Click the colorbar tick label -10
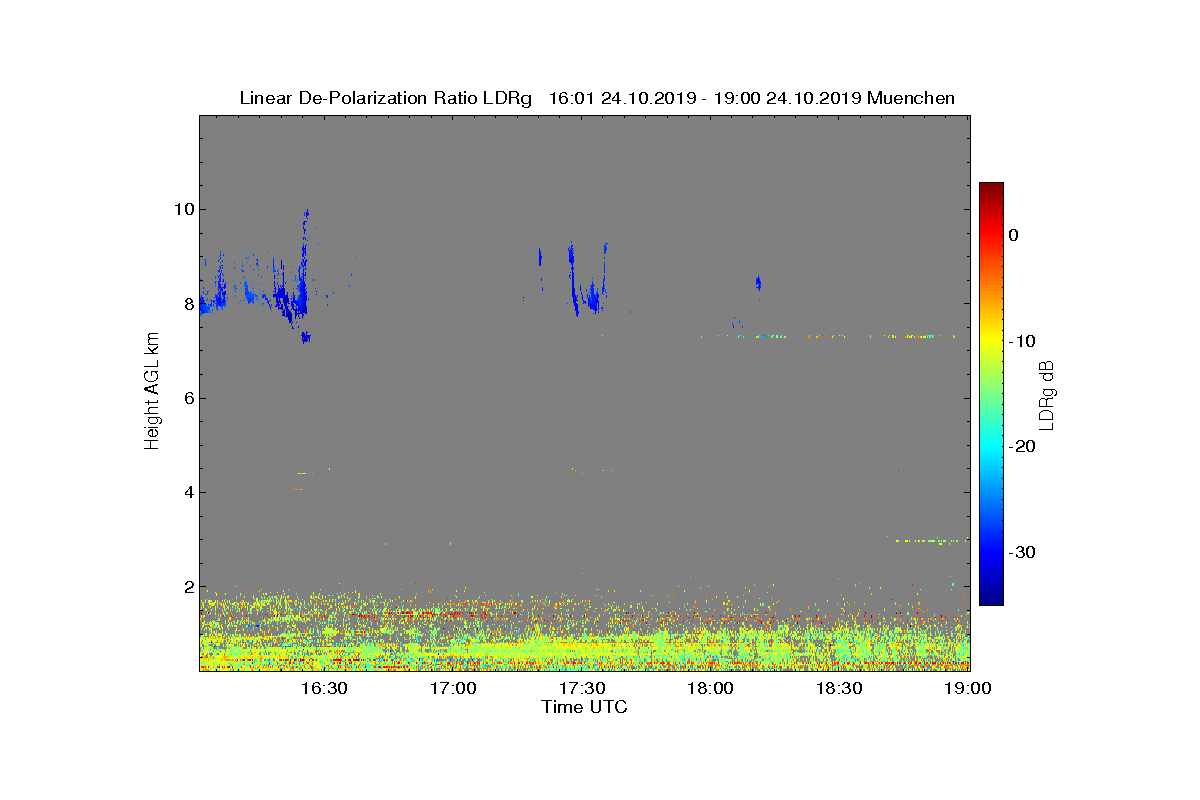The image size is (1200, 800). (x=1021, y=341)
